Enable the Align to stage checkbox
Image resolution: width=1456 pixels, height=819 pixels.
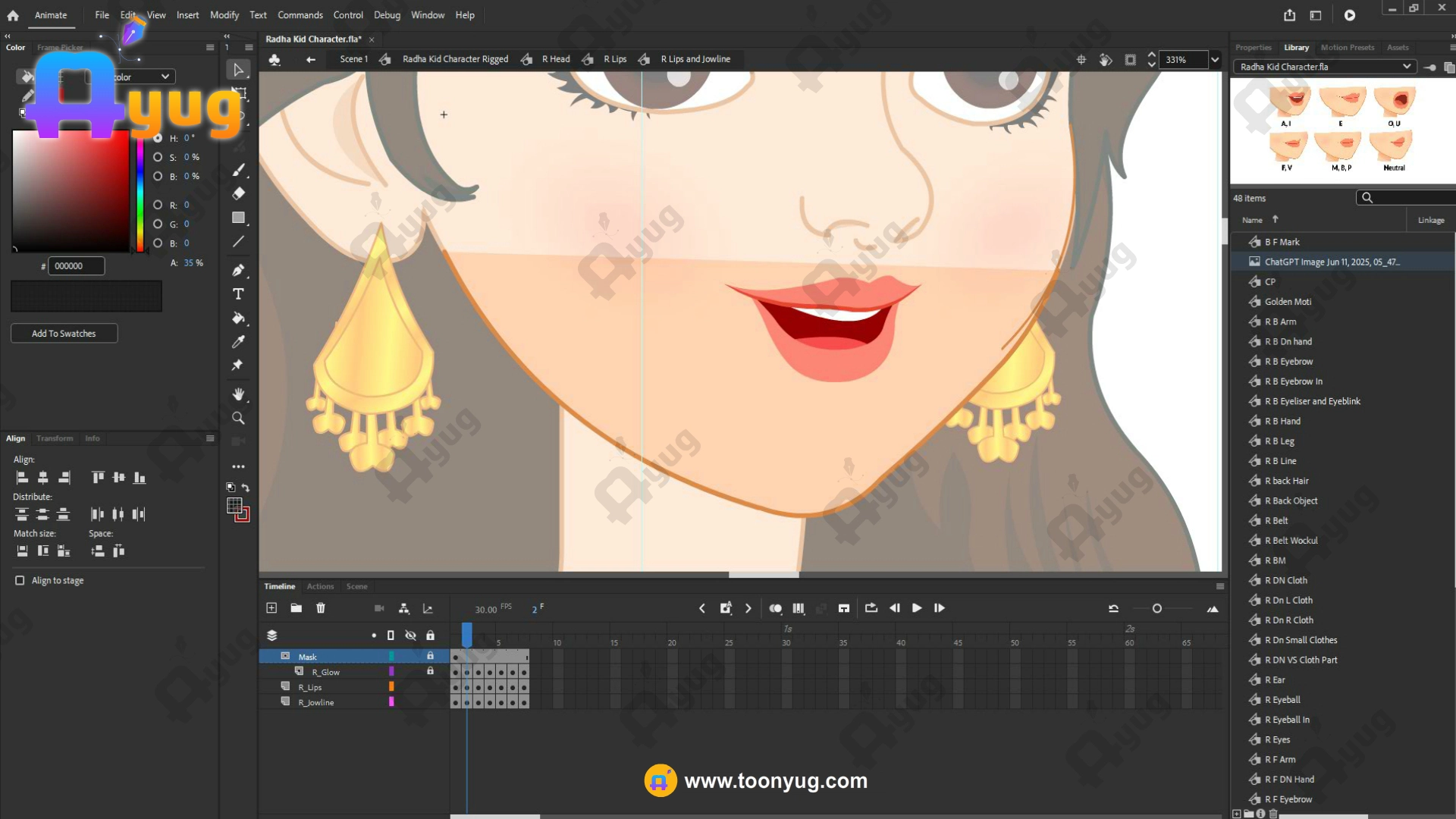(x=20, y=580)
